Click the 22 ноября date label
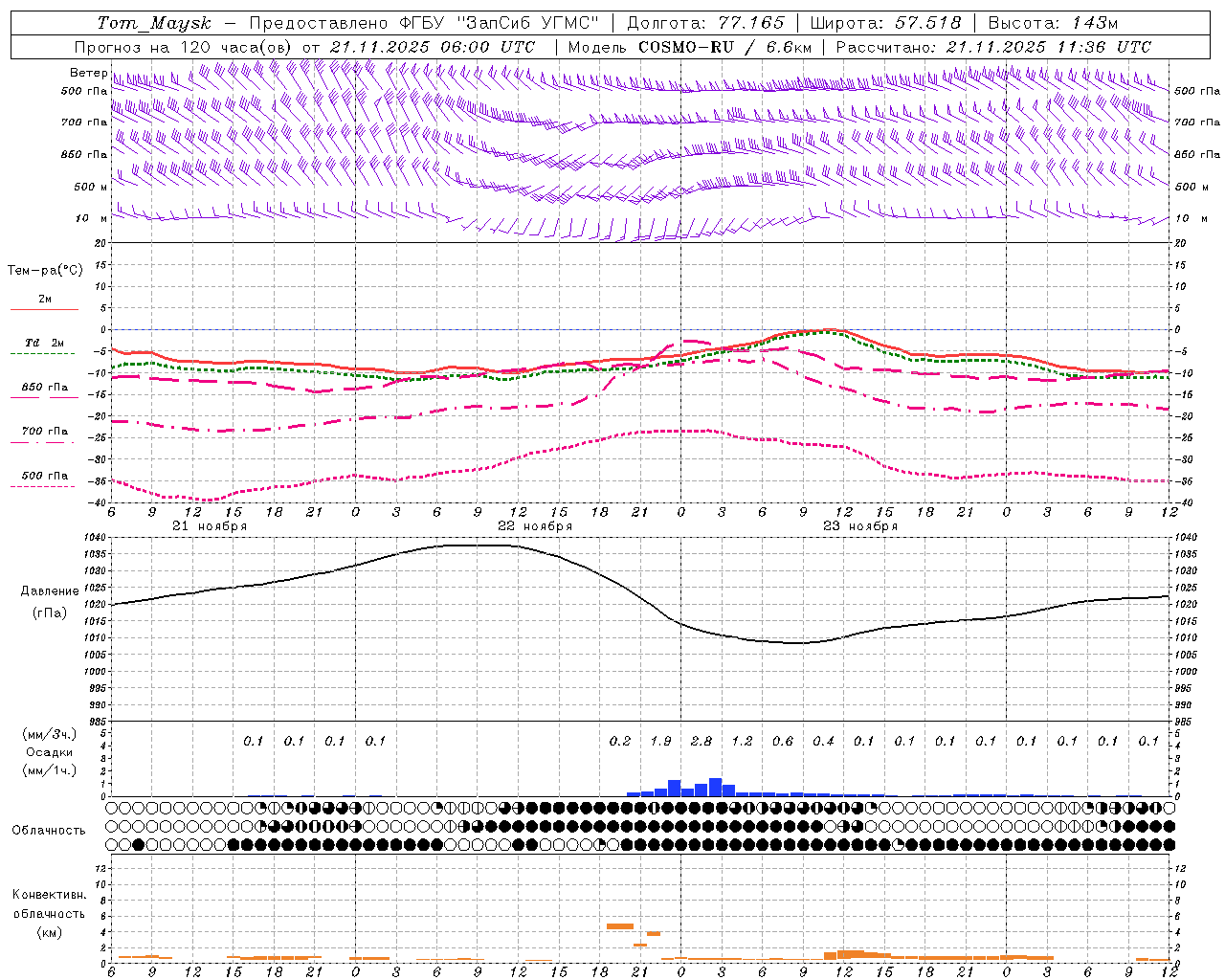The image size is (1225, 980). coord(535,526)
